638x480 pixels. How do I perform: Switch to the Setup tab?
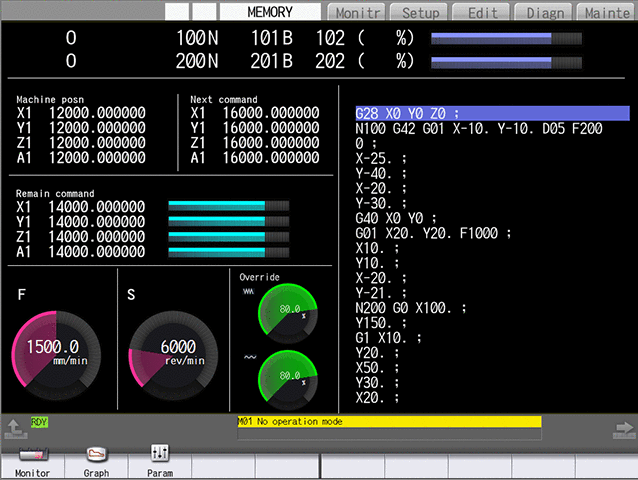pyautogui.click(x=420, y=13)
